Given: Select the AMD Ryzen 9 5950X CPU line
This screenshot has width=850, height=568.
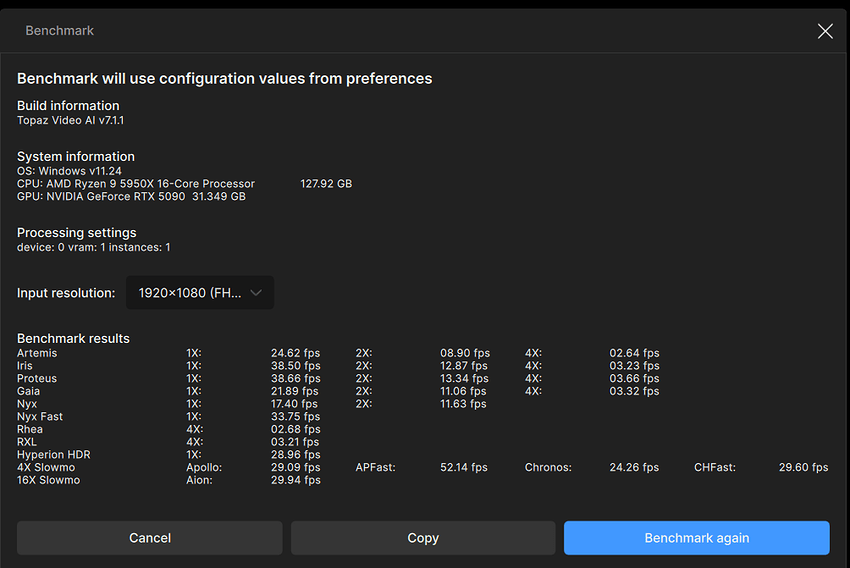Looking at the screenshot, I should (136, 184).
